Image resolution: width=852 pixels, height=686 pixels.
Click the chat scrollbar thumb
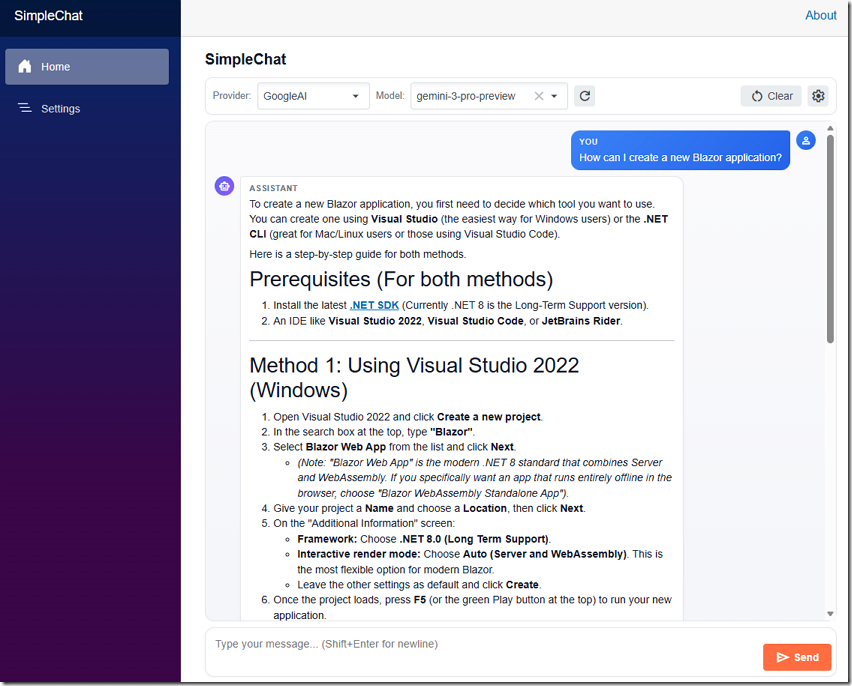(830, 239)
